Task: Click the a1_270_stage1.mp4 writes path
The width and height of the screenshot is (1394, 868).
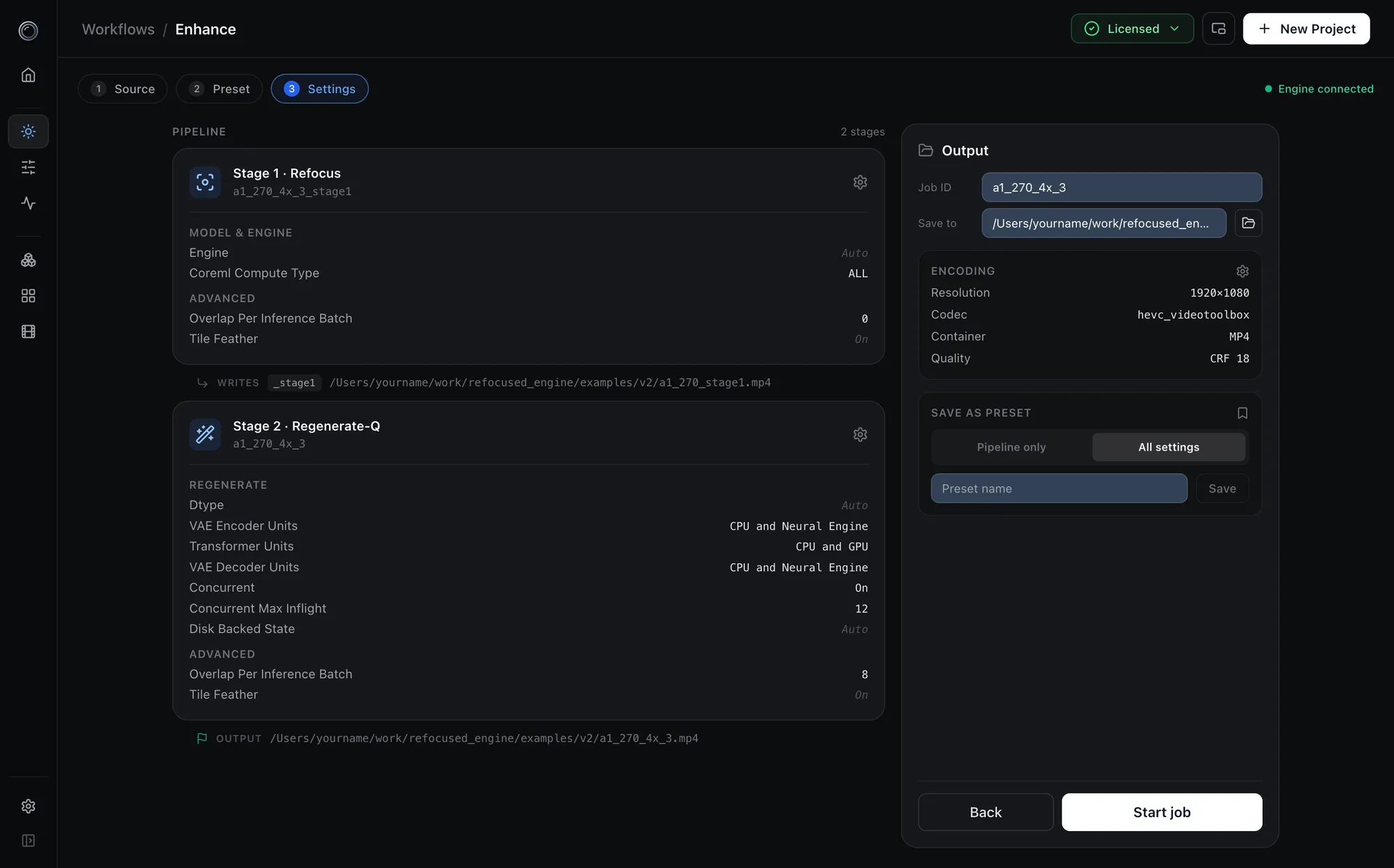Action: pos(550,382)
